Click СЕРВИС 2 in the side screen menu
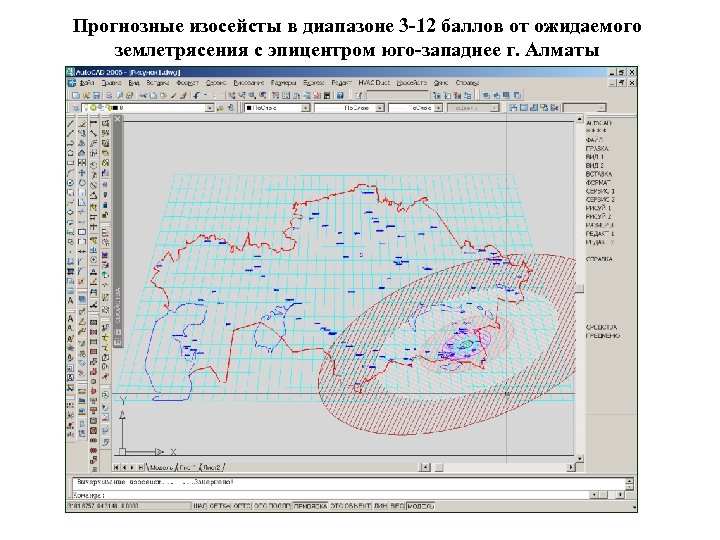This screenshot has height=540, width=720. pos(600,200)
